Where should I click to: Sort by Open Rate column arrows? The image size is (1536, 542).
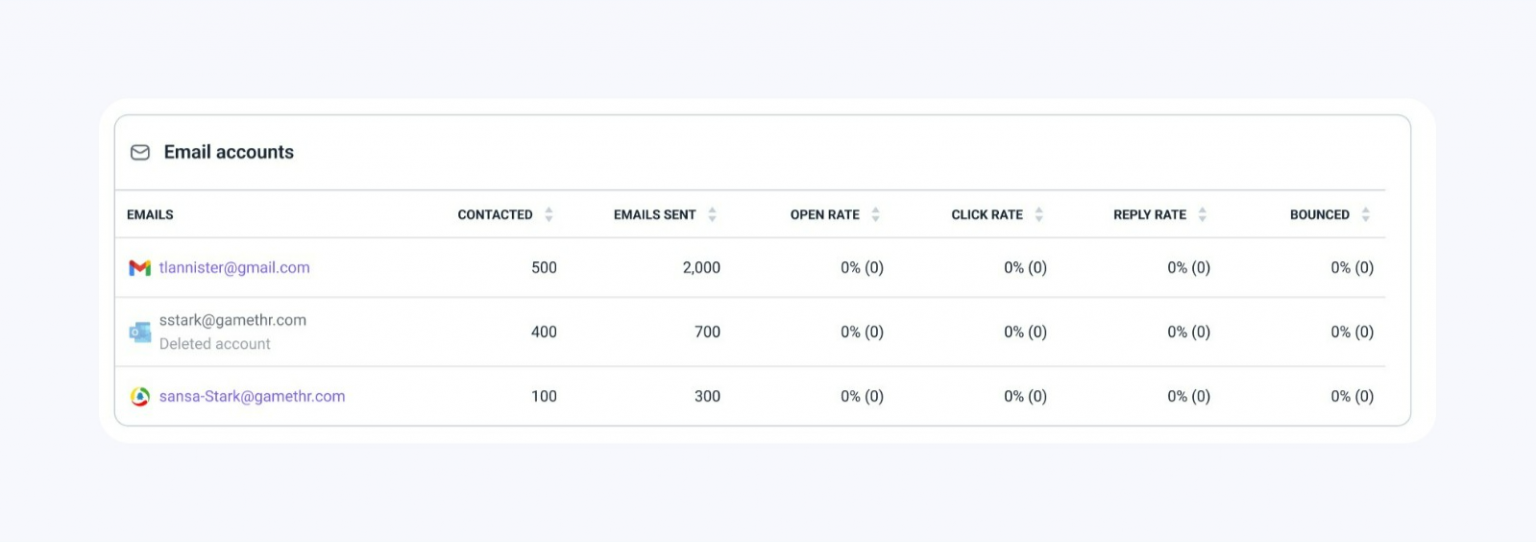tap(876, 215)
